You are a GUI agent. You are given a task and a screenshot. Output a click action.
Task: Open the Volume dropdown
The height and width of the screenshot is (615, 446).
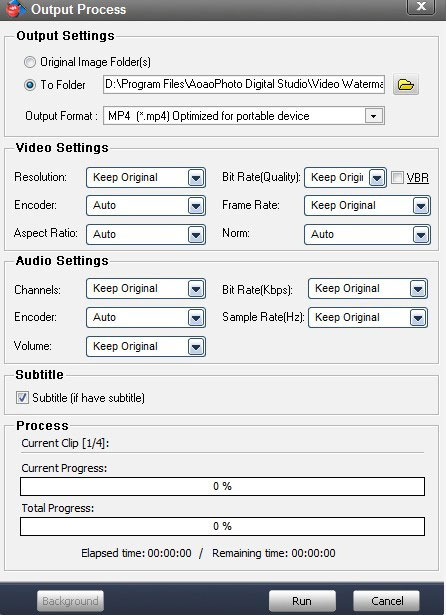coord(146,346)
